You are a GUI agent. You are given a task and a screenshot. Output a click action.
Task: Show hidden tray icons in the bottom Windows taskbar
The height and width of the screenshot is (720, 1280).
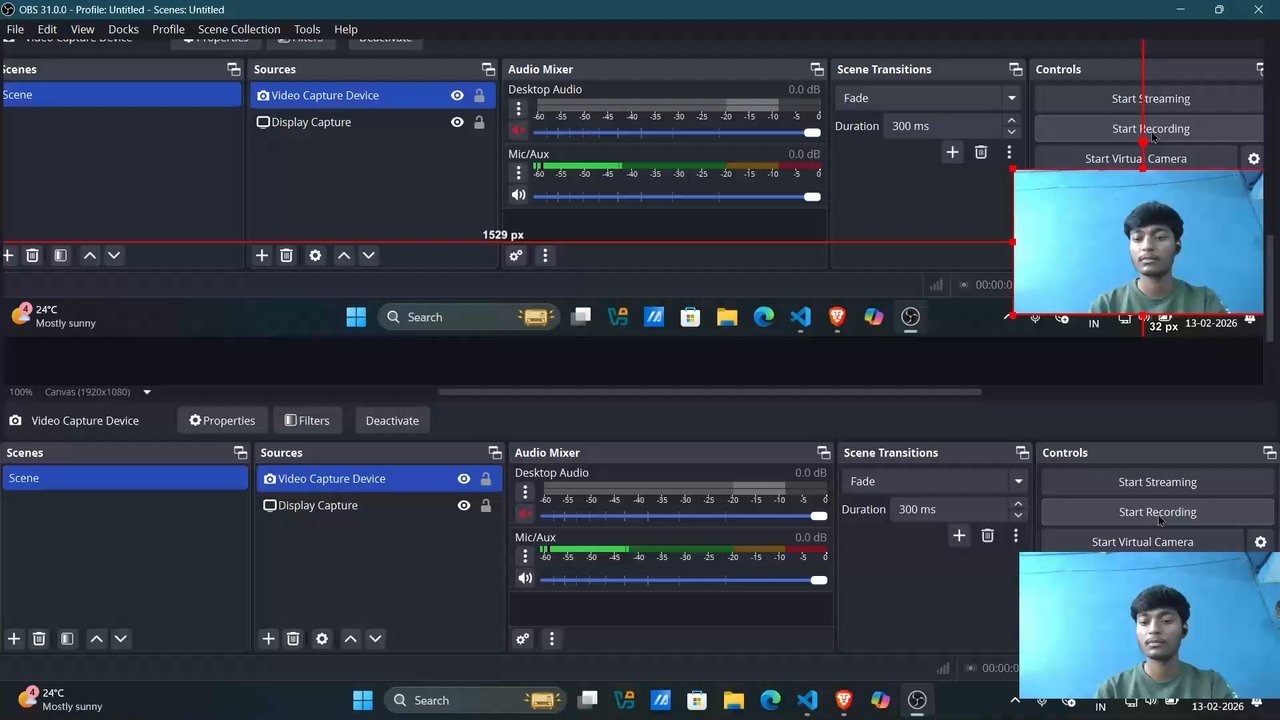tap(1015, 700)
